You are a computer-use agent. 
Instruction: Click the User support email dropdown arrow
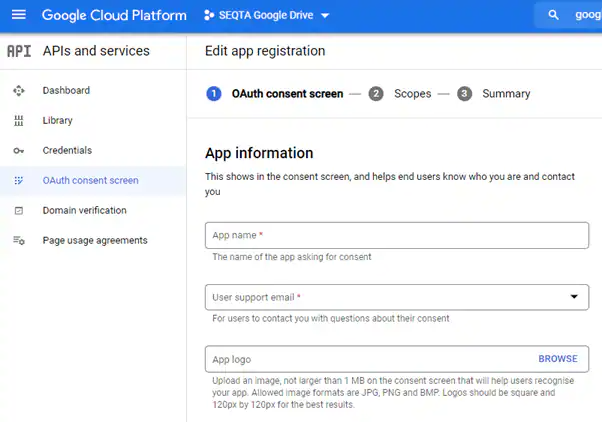tap(574, 296)
